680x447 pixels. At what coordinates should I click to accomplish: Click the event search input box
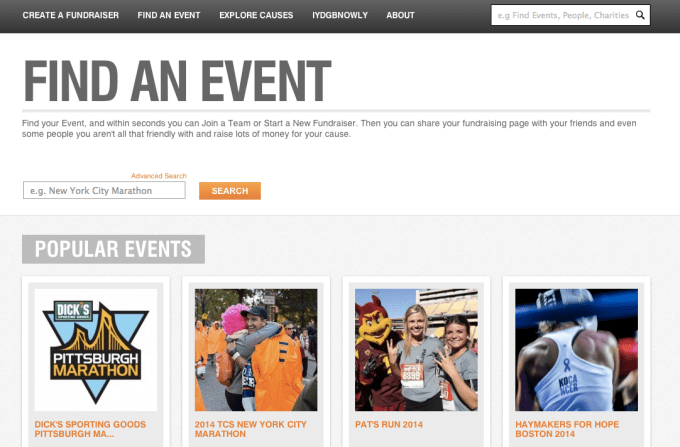pyautogui.click(x=104, y=190)
